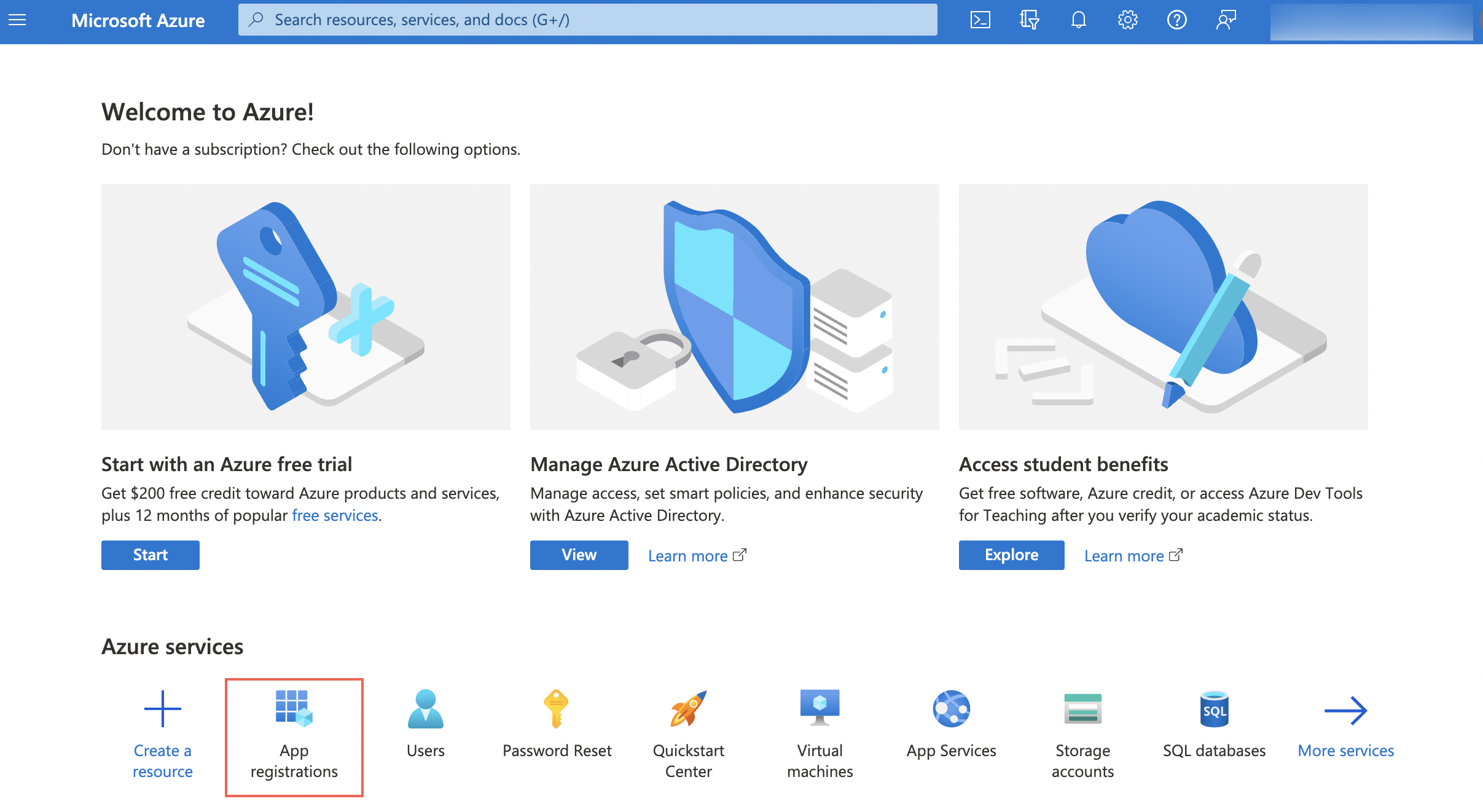Open portal settings gear
The width and height of the screenshot is (1483, 812).
pyautogui.click(x=1127, y=20)
